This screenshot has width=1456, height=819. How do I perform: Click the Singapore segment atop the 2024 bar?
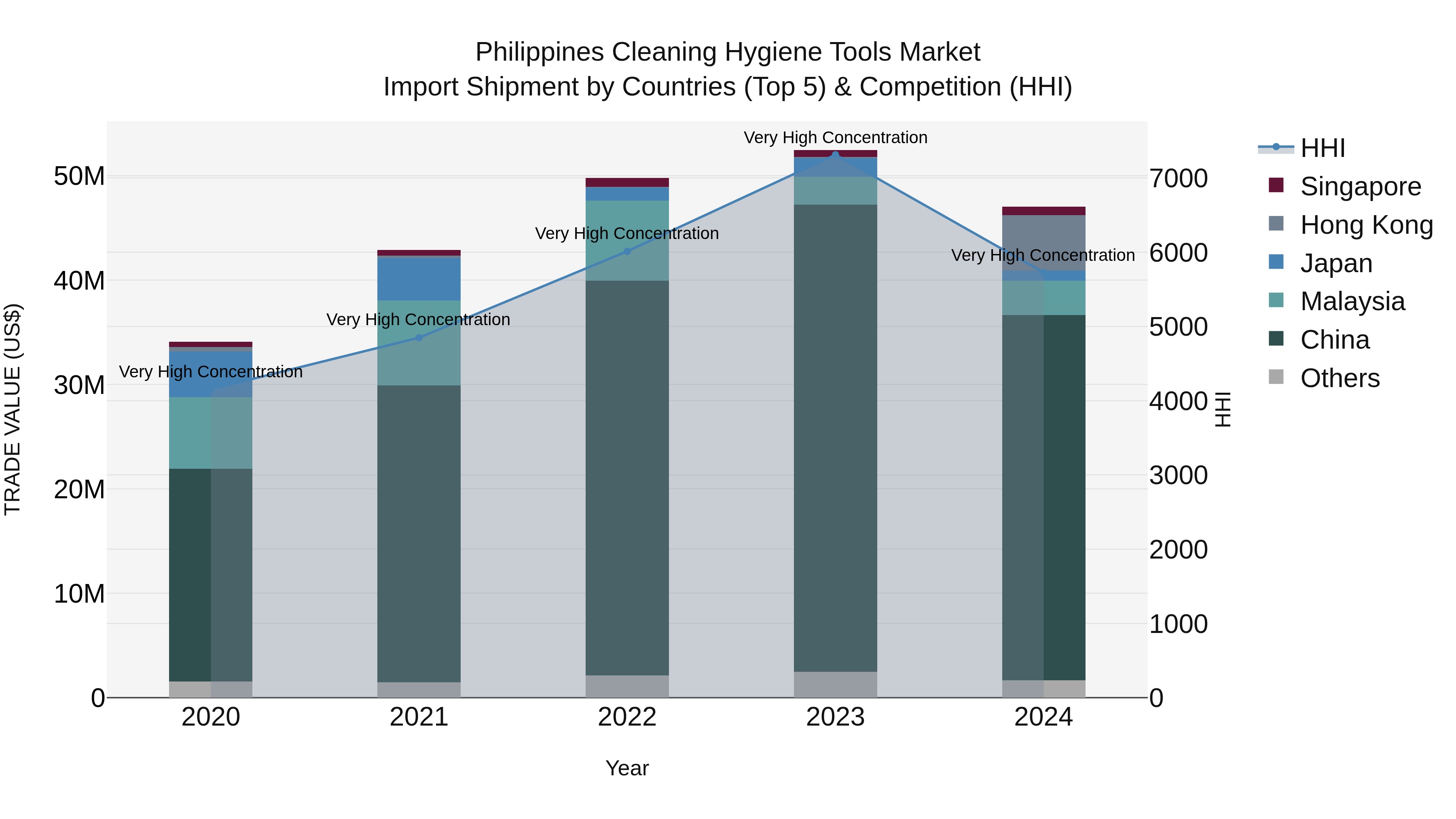(x=1043, y=211)
